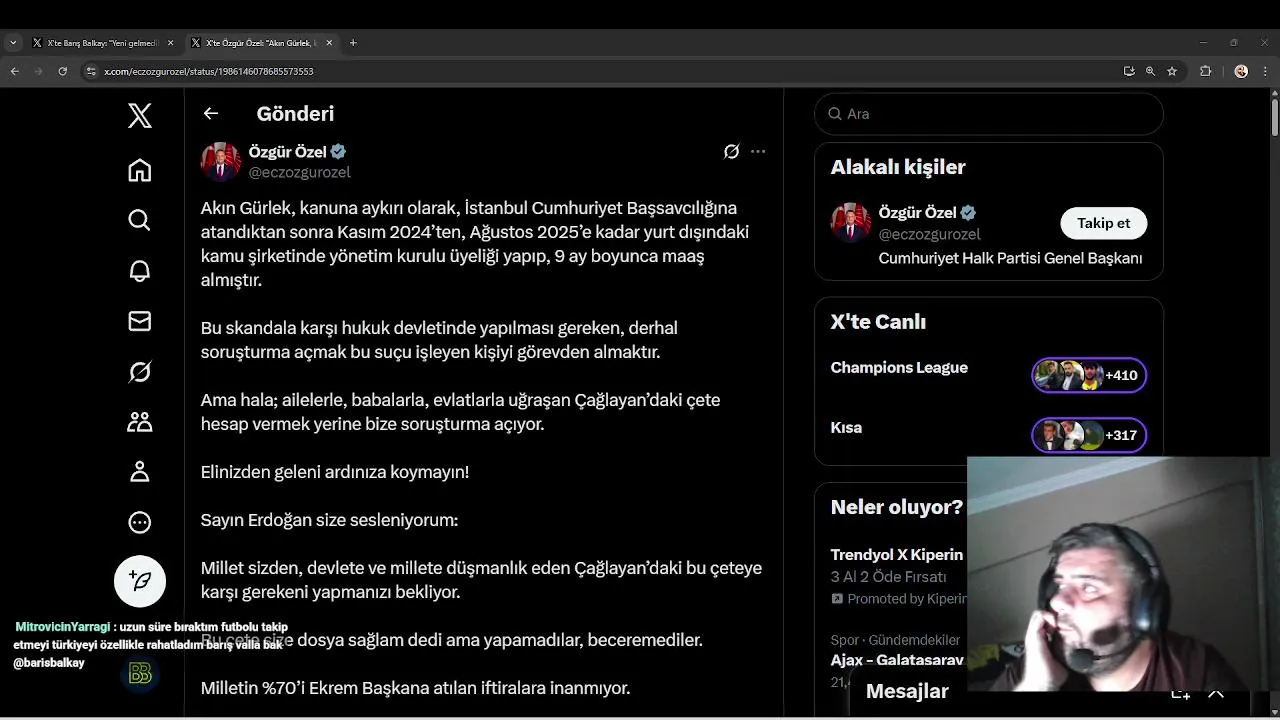Open the More circle menu in sidebar

coord(140,522)
